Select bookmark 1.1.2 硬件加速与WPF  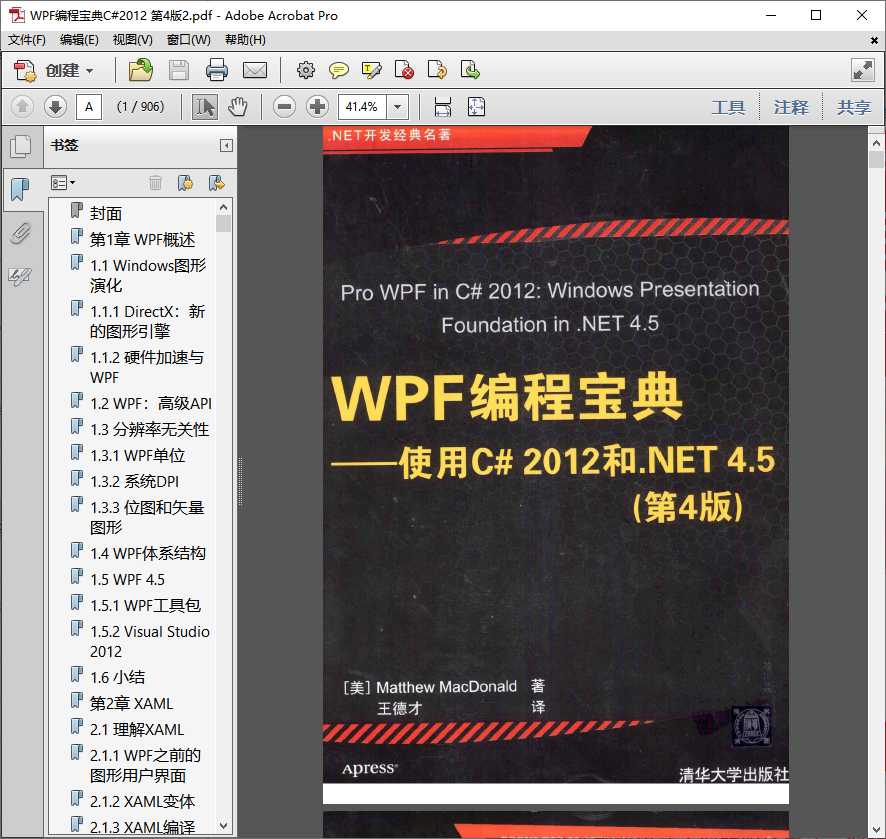click(147, 367)
